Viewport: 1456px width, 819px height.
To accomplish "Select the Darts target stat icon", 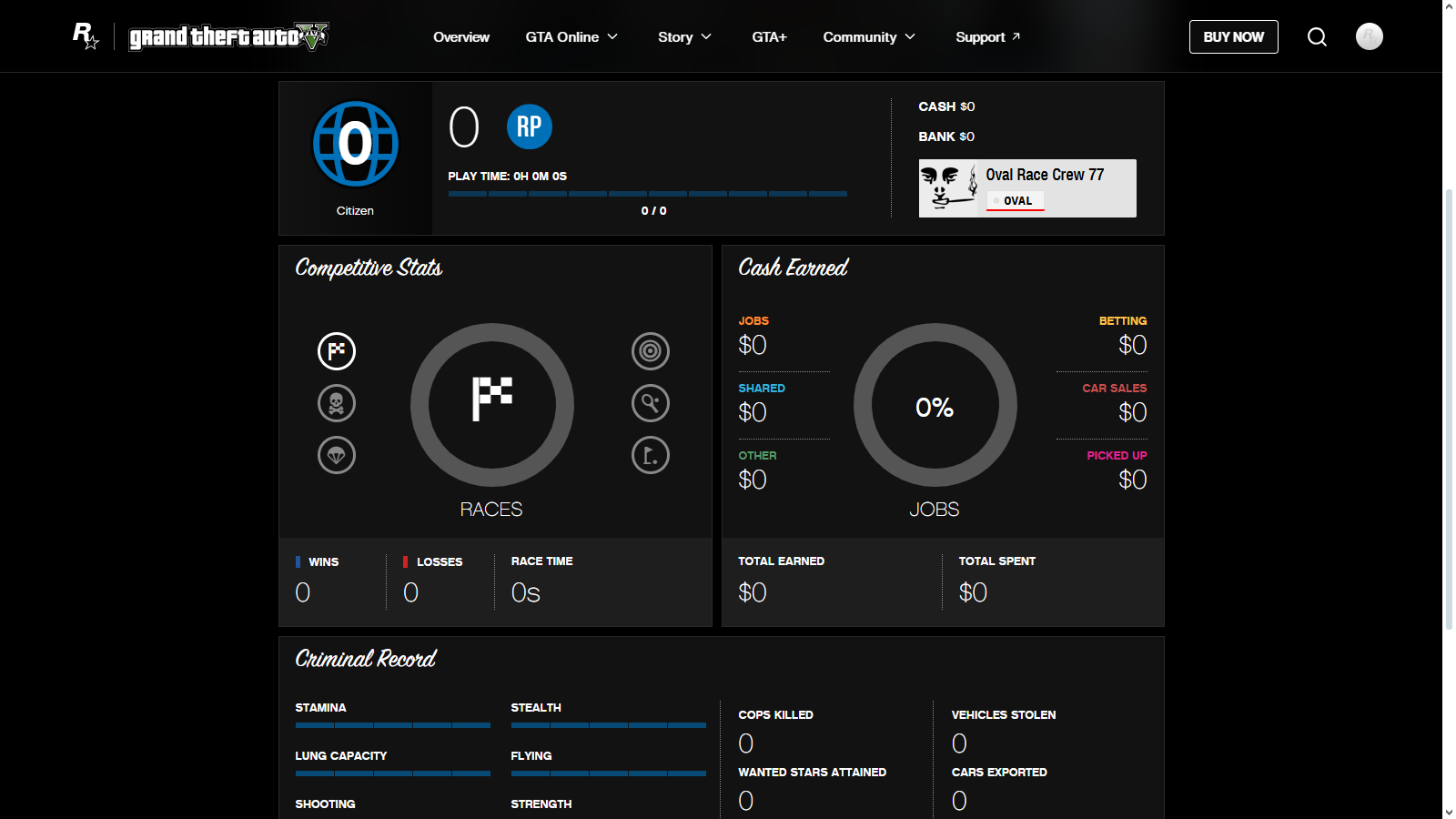I will click(x=651, y=351).
